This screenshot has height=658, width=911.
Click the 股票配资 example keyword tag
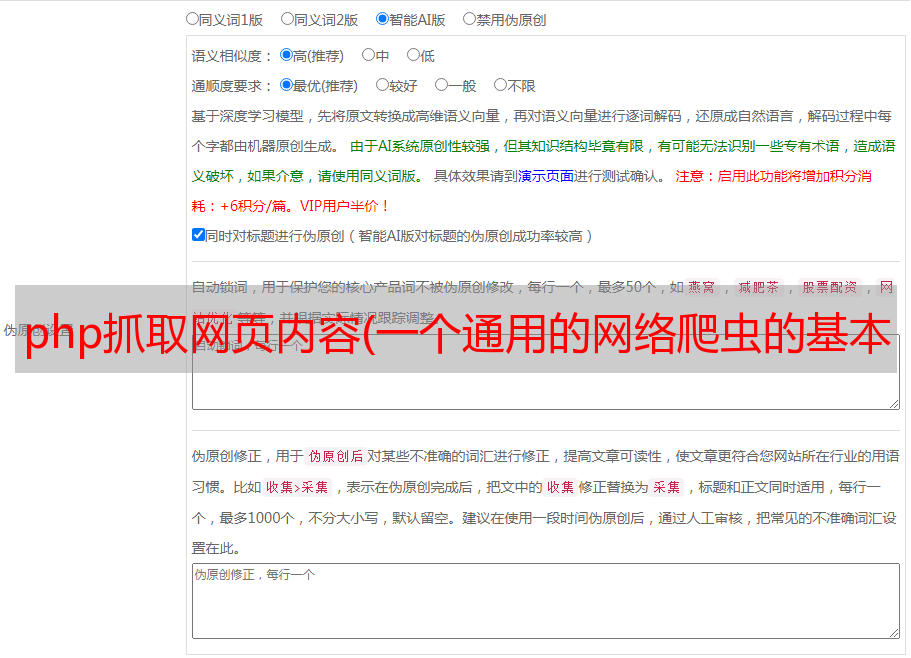[830, 287]
